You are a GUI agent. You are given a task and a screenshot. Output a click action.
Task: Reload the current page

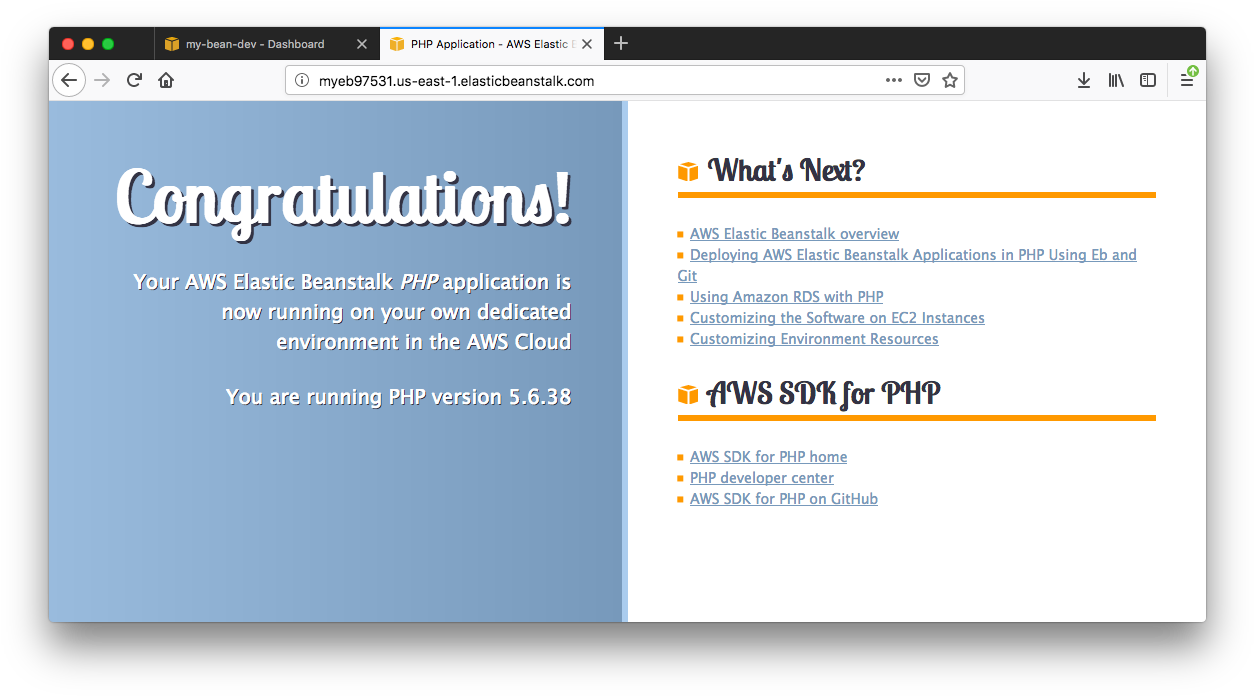pos(134,80)
